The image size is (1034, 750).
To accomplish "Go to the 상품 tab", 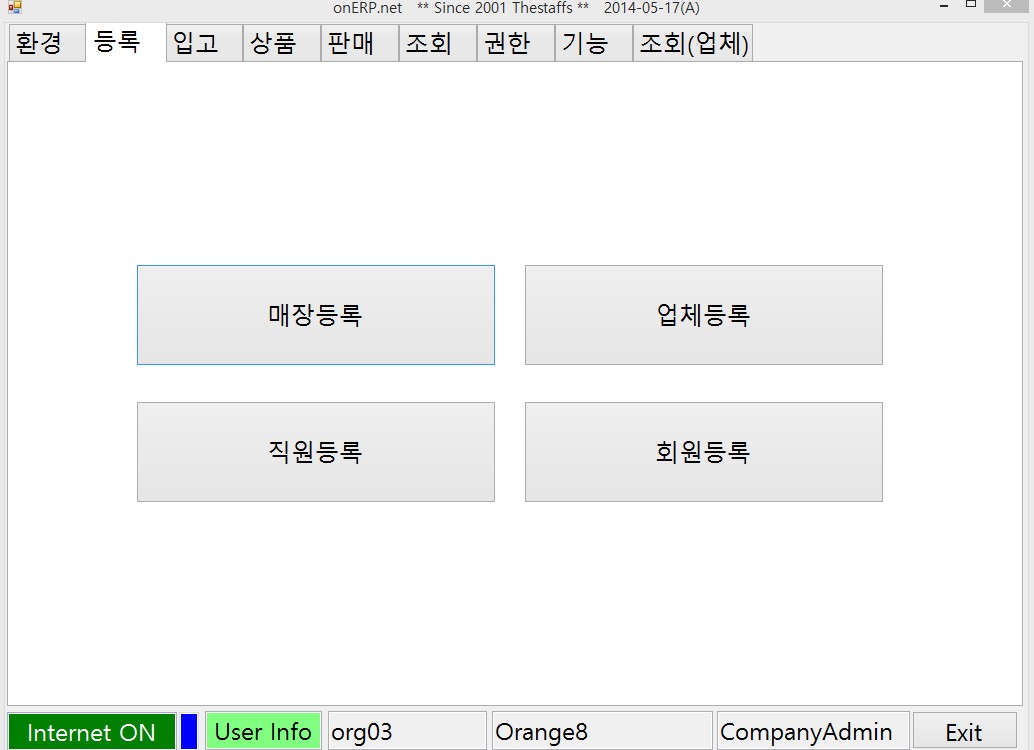I will point(282,44).
